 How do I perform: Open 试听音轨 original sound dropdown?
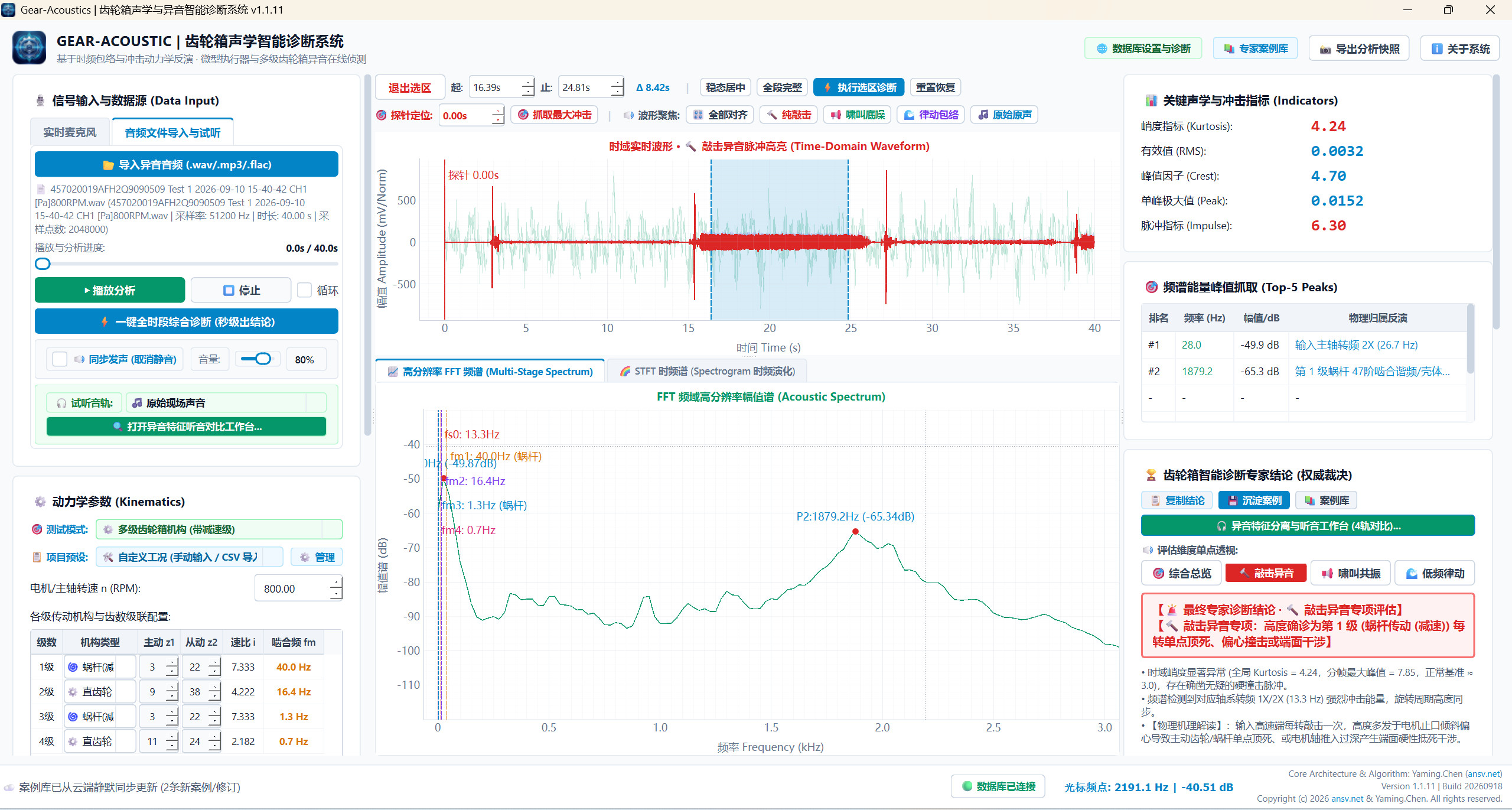click(x=226, y=403)
